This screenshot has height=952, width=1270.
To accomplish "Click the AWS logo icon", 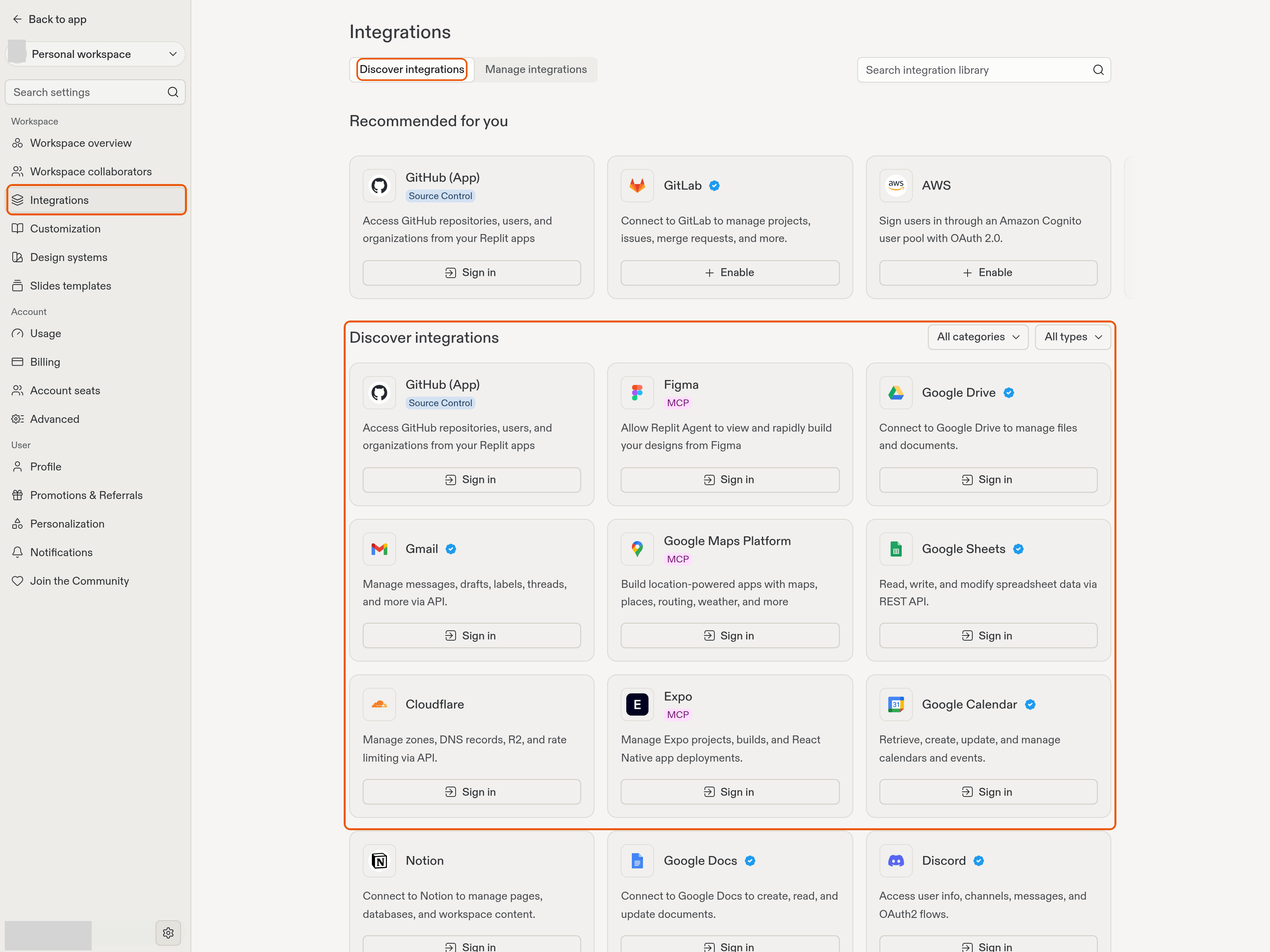I will click(896, 185).
